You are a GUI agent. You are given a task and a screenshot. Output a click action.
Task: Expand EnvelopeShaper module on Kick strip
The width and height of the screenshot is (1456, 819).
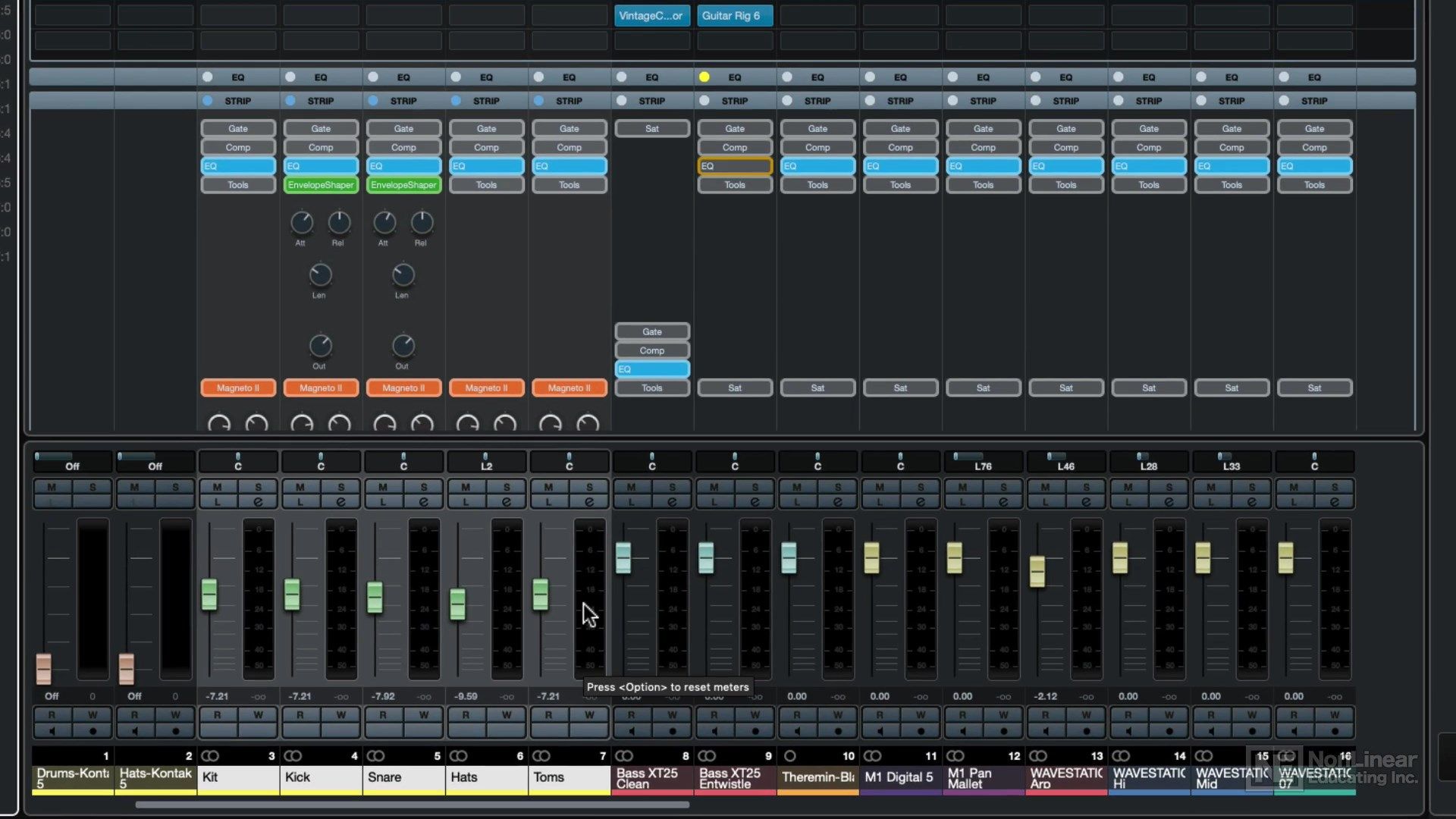click(x=321, y=184)
